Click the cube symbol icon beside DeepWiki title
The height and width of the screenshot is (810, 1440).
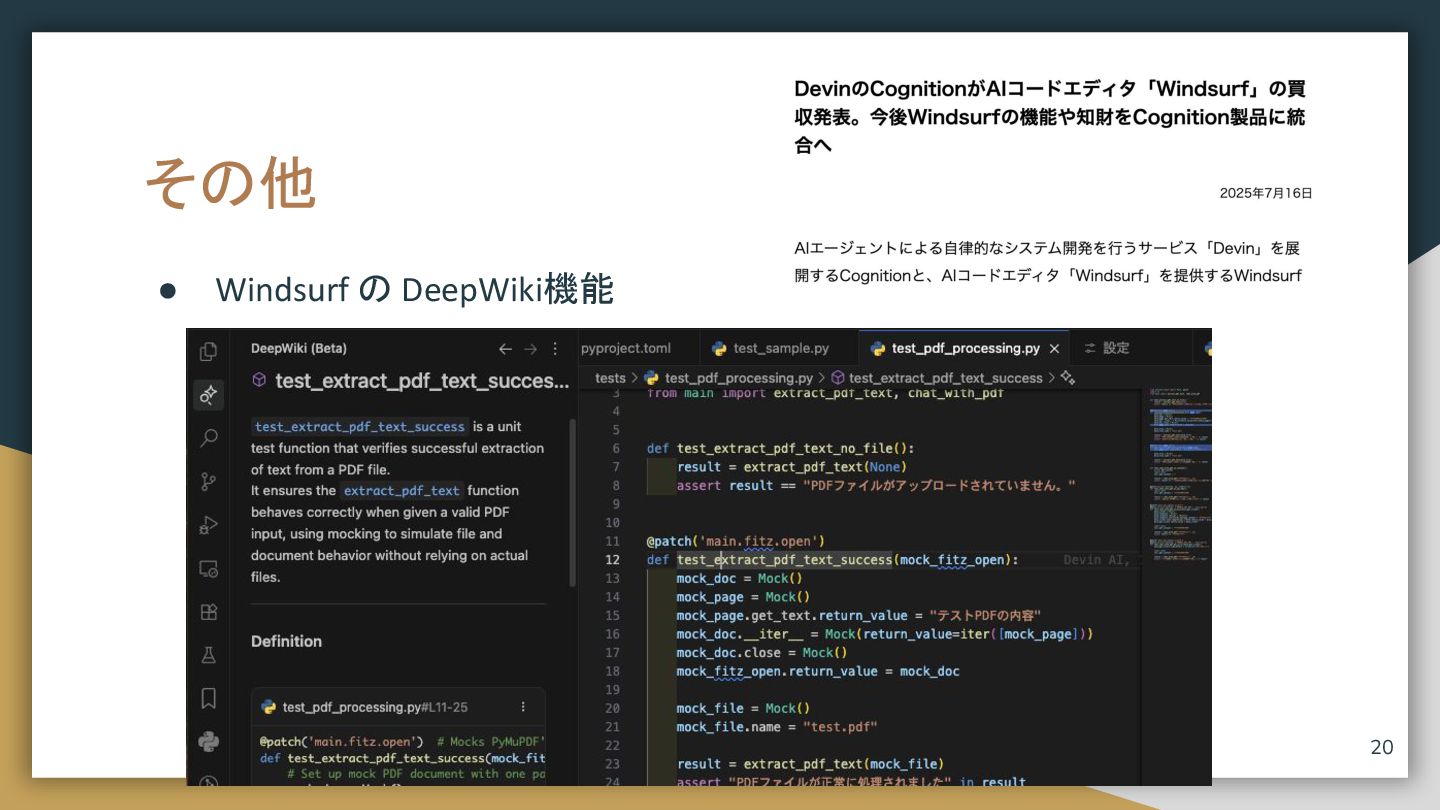pos(259,380)
